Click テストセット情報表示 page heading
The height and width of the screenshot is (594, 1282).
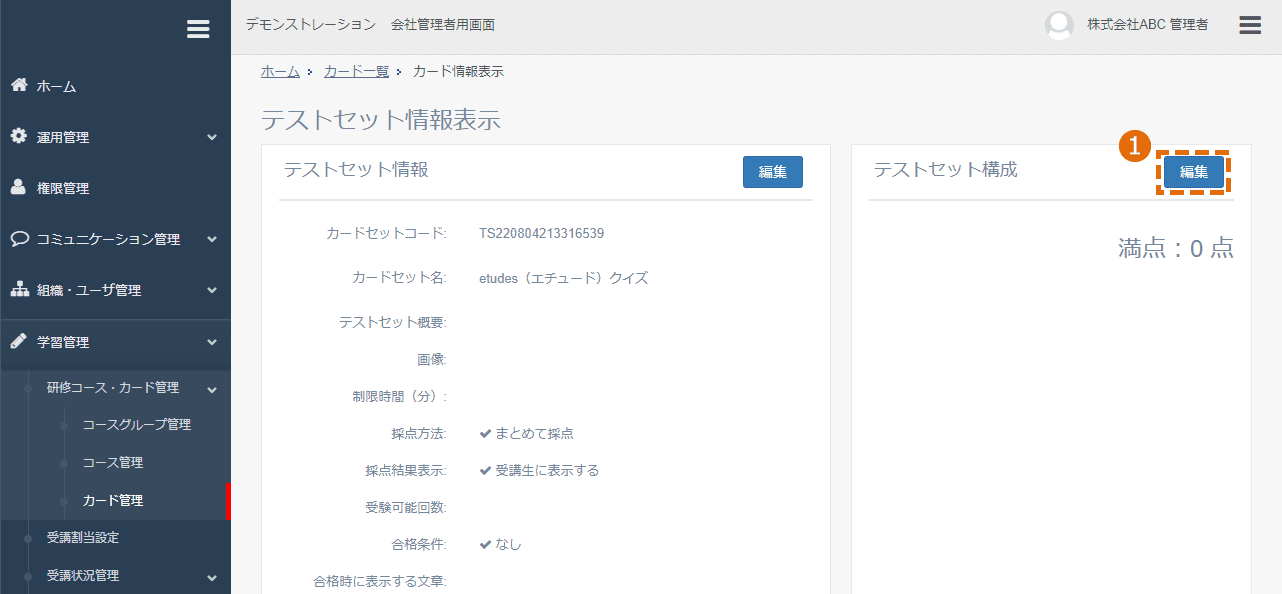[x=381, y=120]
